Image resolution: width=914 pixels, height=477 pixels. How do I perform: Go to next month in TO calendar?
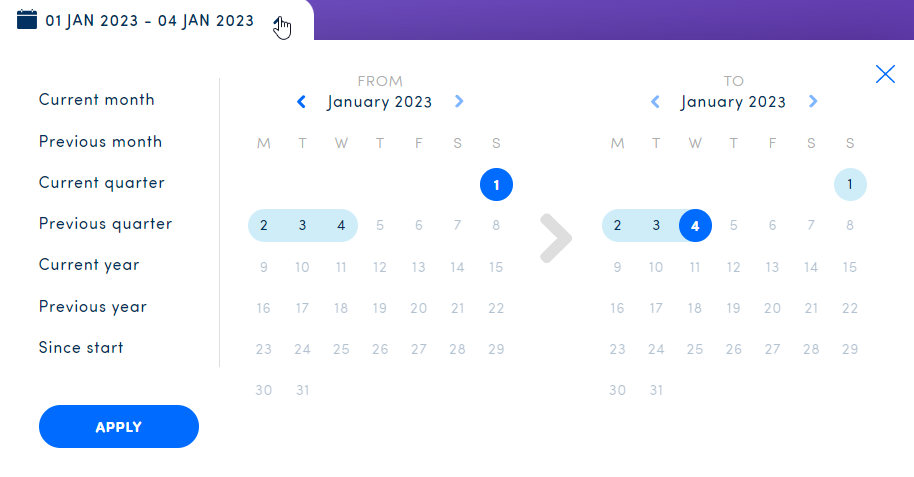click(813, 101)
